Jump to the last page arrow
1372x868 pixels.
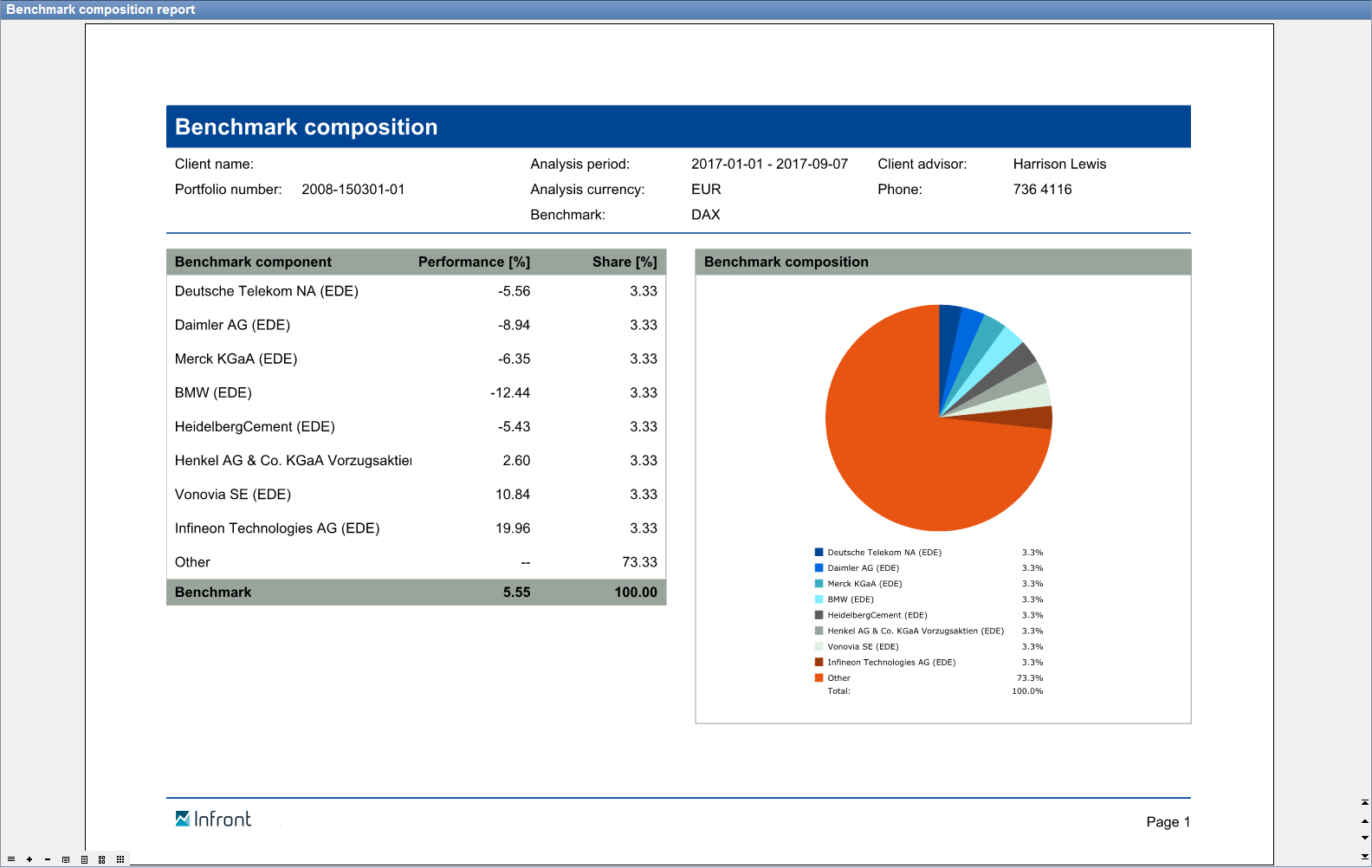click(1365, 856)
